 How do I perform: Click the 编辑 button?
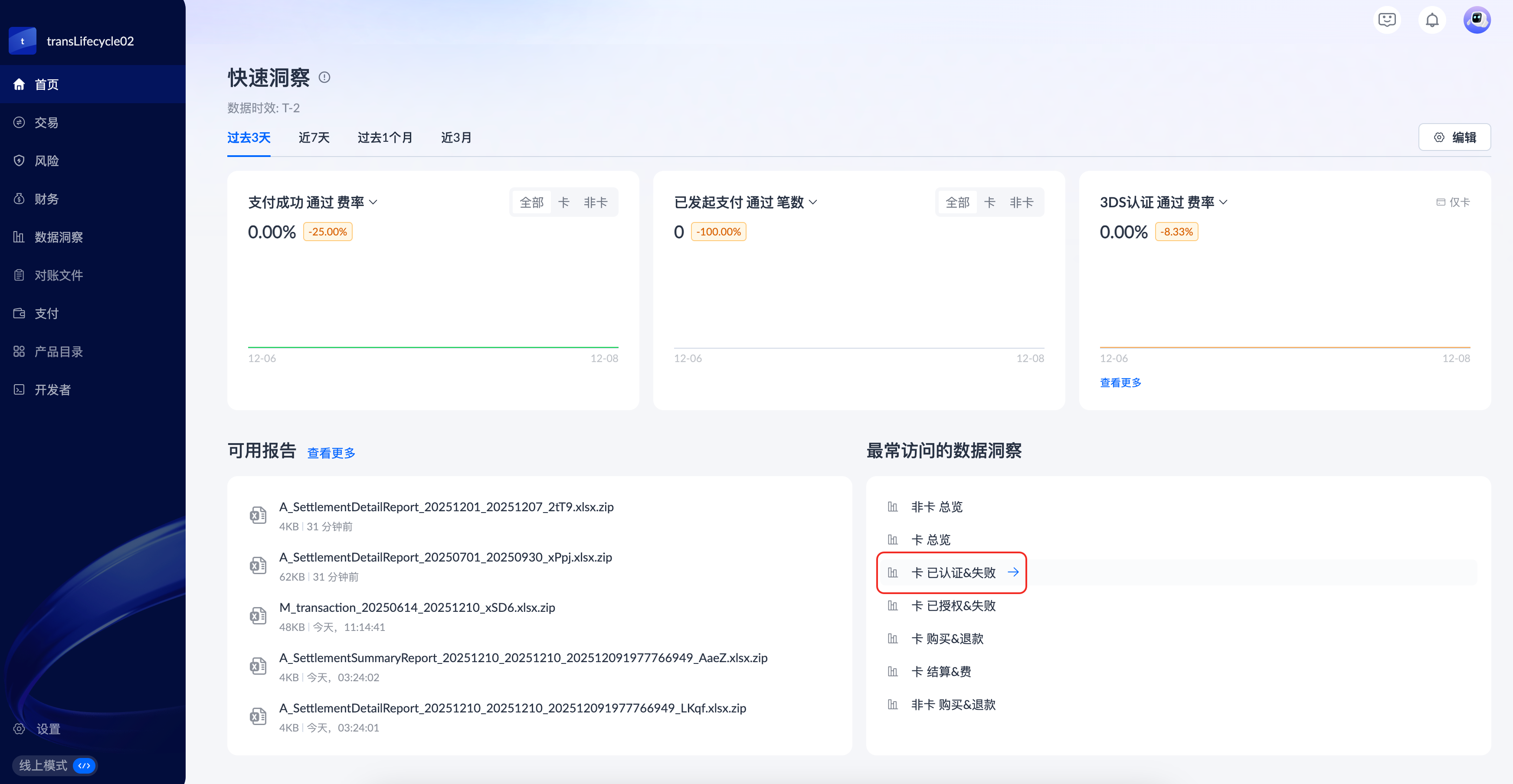tap(1454, 137)
